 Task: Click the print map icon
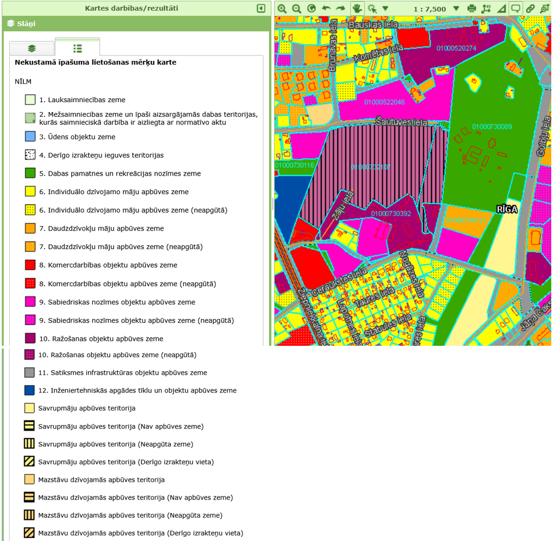coord(471,8)
